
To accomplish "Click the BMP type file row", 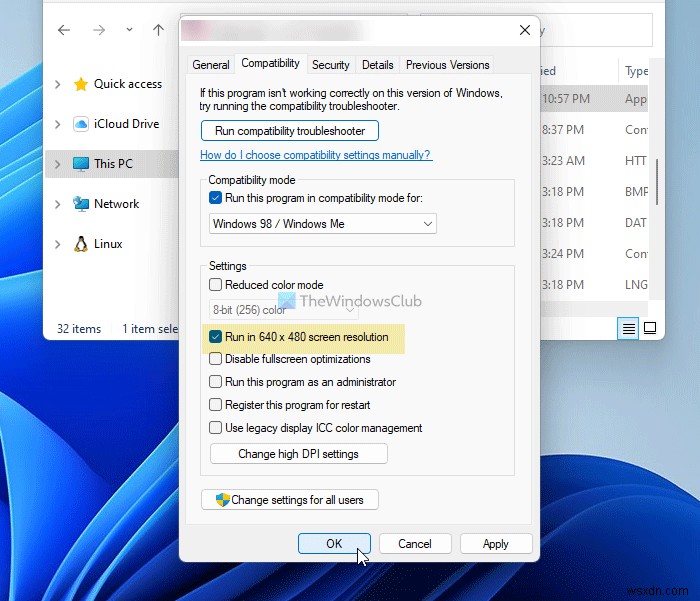I will coord(594,192).
